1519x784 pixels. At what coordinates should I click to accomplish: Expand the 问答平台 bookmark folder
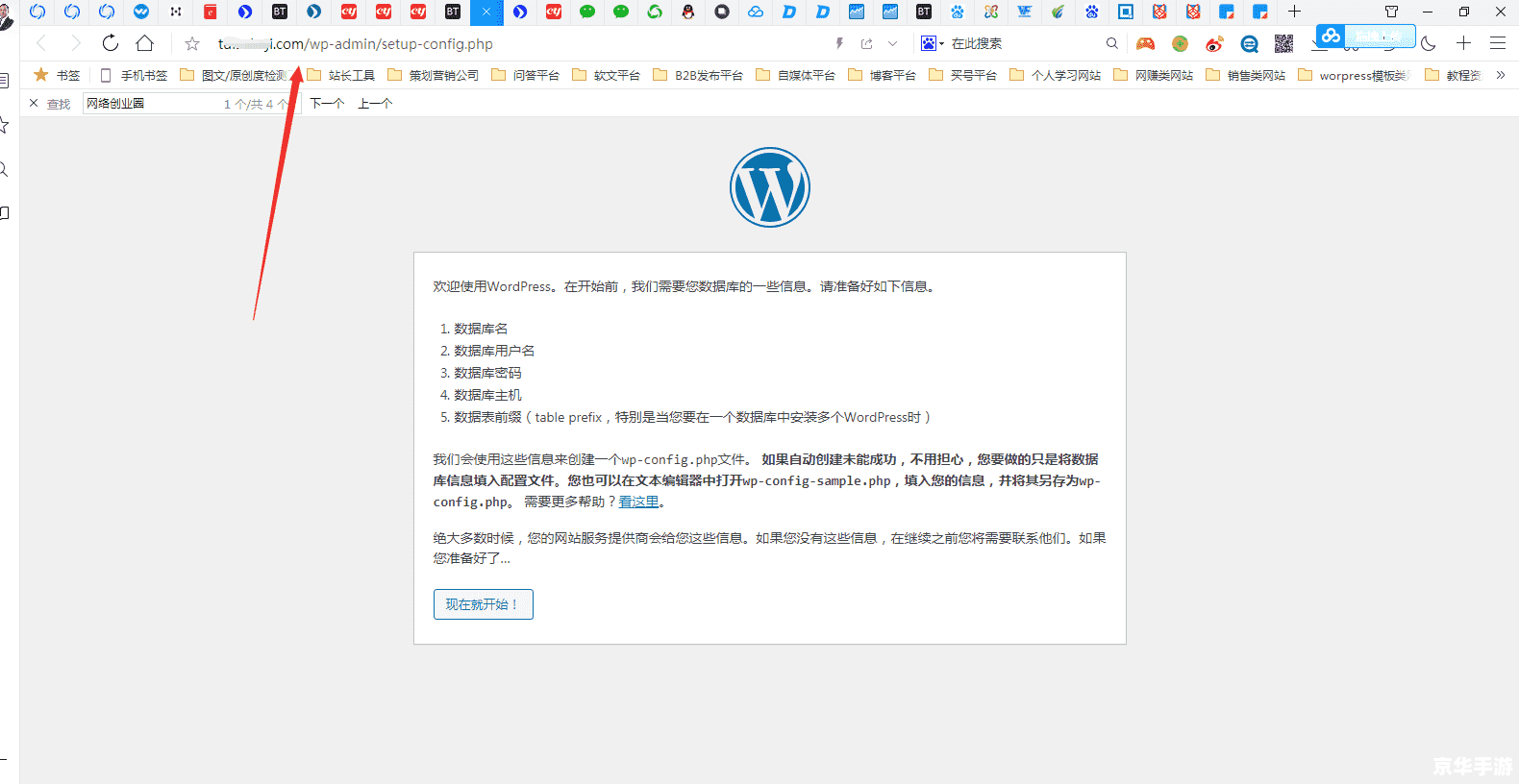526,75
